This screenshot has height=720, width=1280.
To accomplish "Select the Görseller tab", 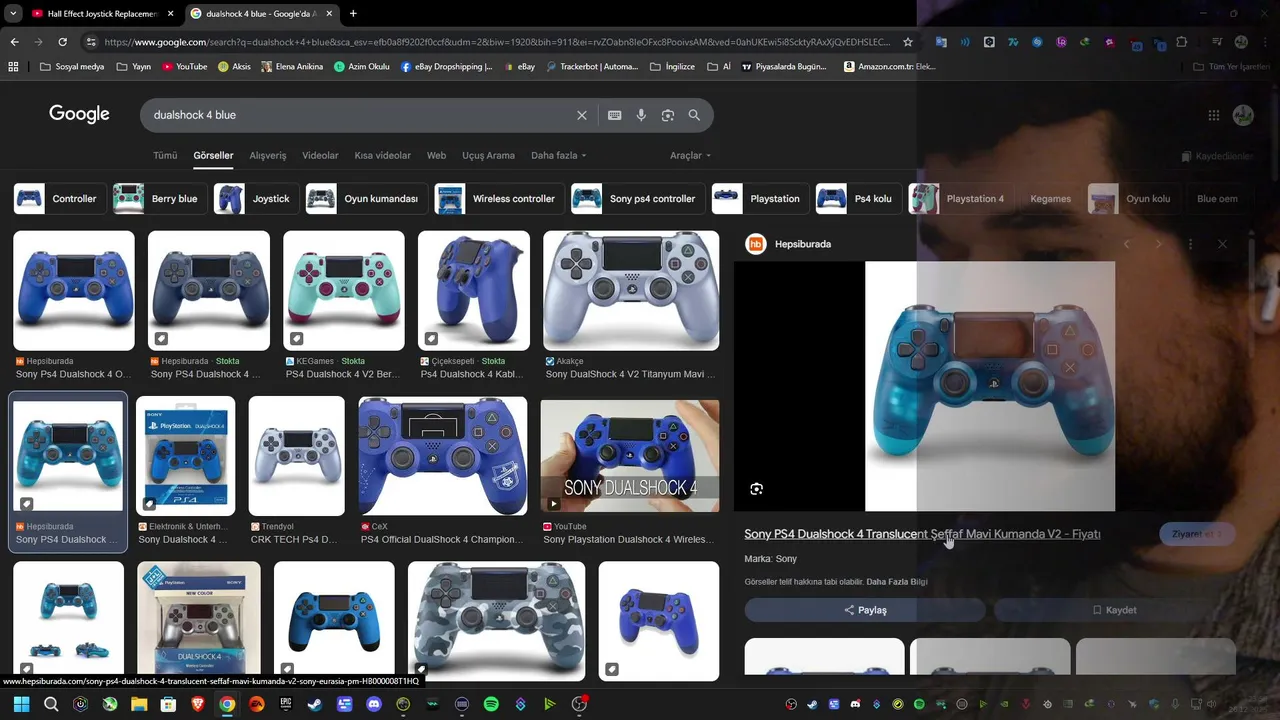I will tap(213, 156).
